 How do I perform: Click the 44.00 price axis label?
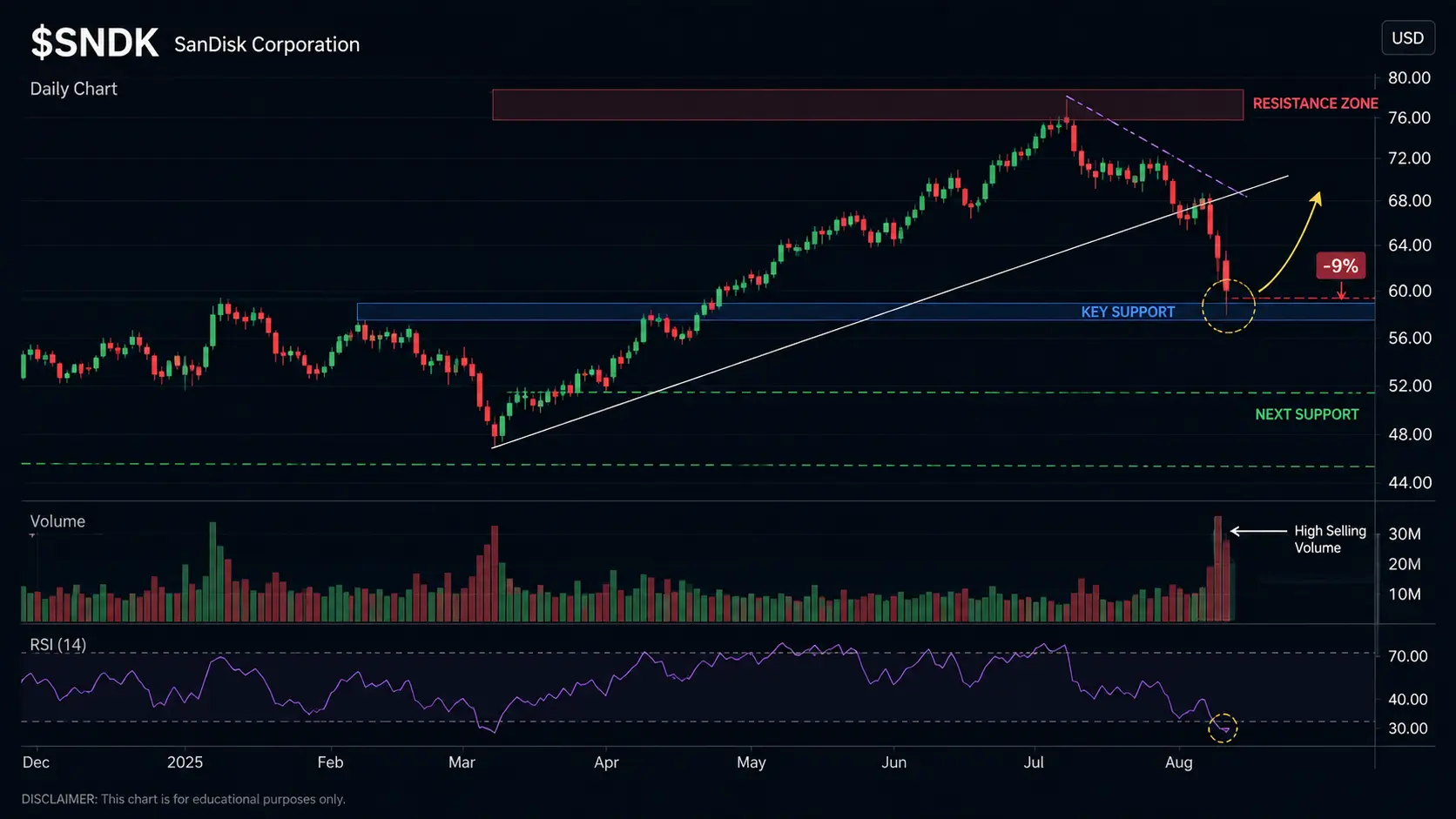(1409, 482)
